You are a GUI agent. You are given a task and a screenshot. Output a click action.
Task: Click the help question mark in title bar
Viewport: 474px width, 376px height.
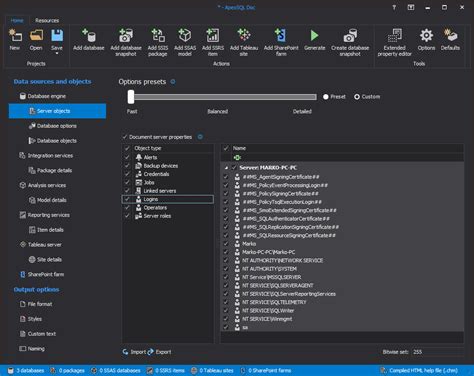pos(394,7)
